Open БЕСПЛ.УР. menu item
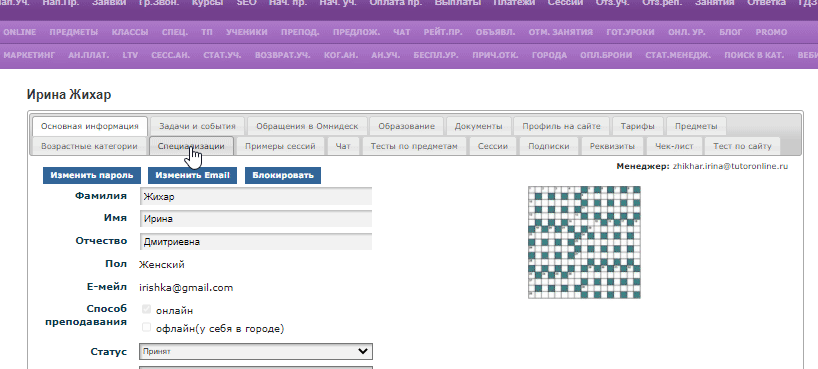Screen dimensions: 818x369 coord(436,55)
